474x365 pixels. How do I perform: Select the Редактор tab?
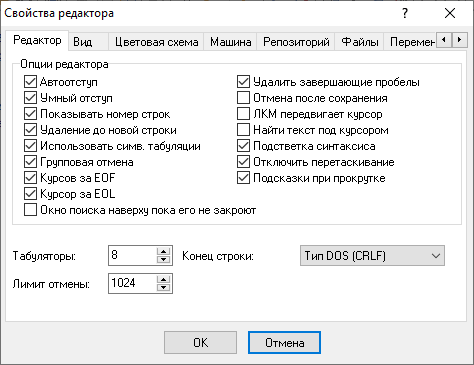pos(37,40)
